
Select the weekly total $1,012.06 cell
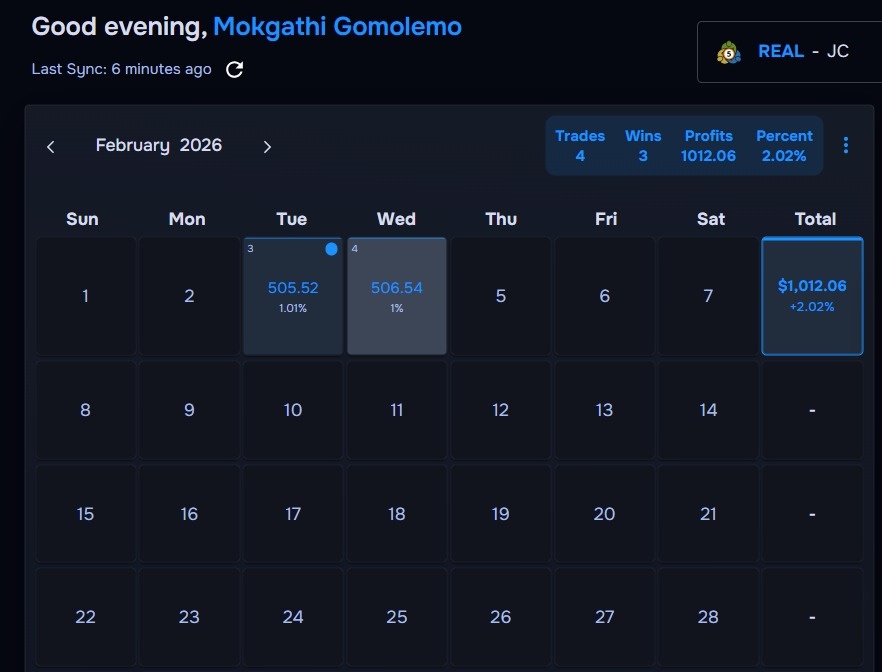coord(812,296)
